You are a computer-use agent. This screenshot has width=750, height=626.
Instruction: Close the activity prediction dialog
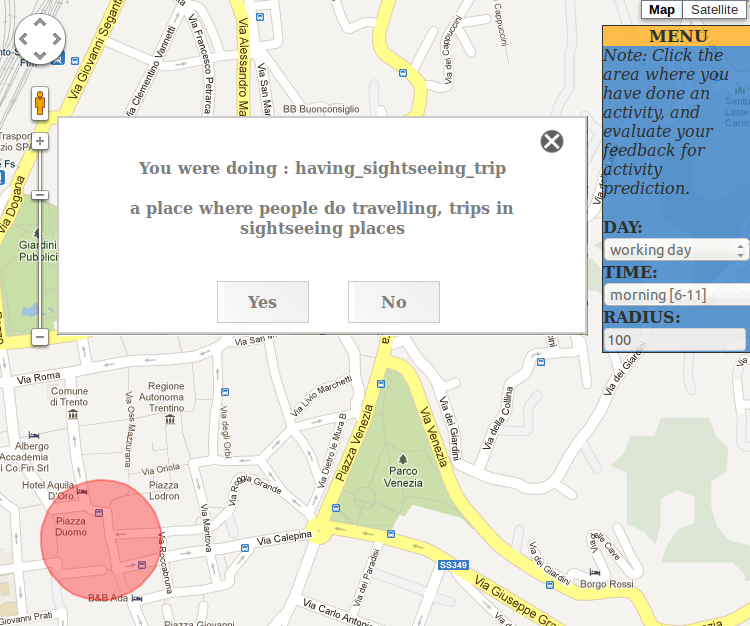coord(551,142)
